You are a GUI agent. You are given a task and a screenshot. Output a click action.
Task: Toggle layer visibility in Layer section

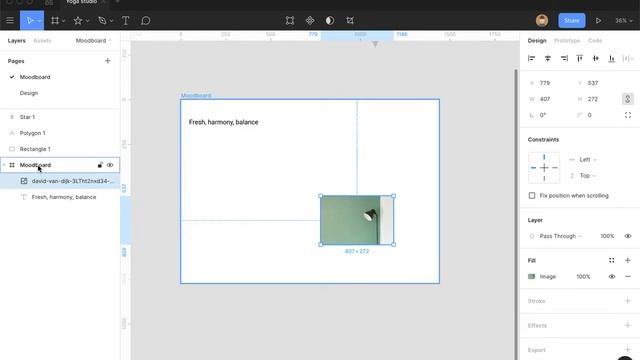[x=628, y=236]
